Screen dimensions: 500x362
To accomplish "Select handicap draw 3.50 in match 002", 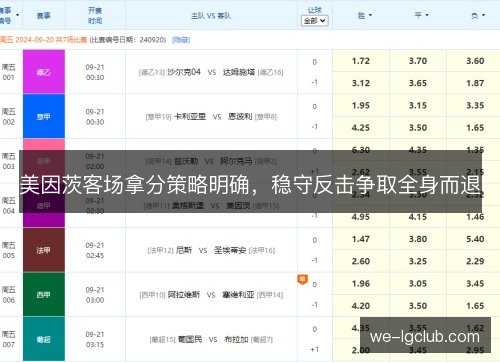I will [418, 128].
